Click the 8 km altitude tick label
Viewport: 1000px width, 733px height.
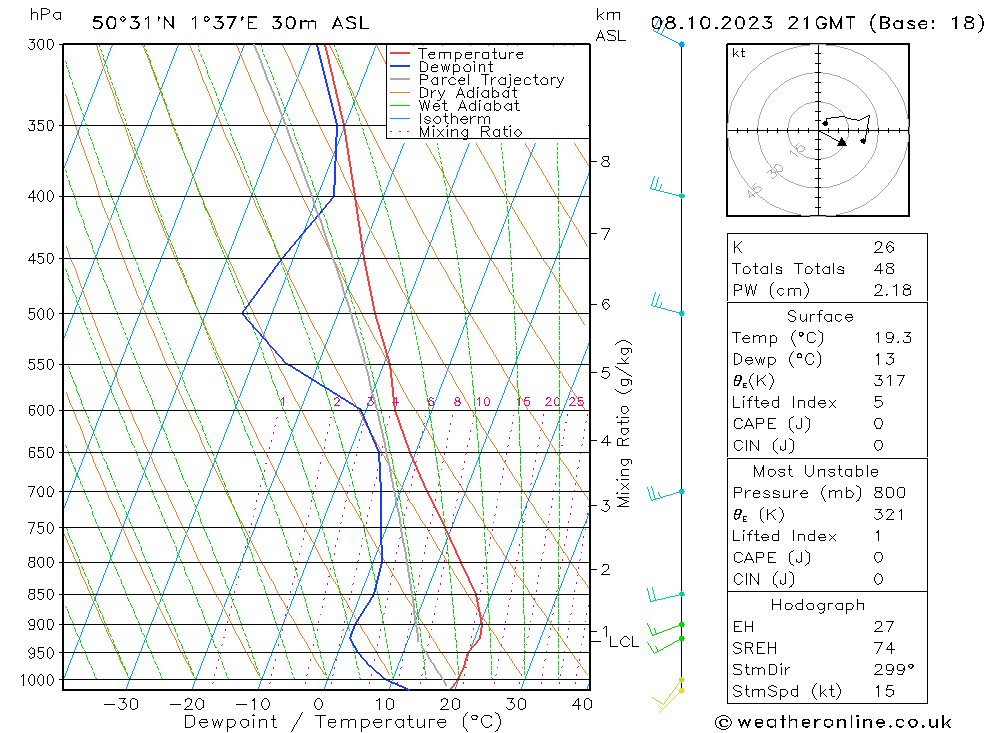click(x=605, y=162)
